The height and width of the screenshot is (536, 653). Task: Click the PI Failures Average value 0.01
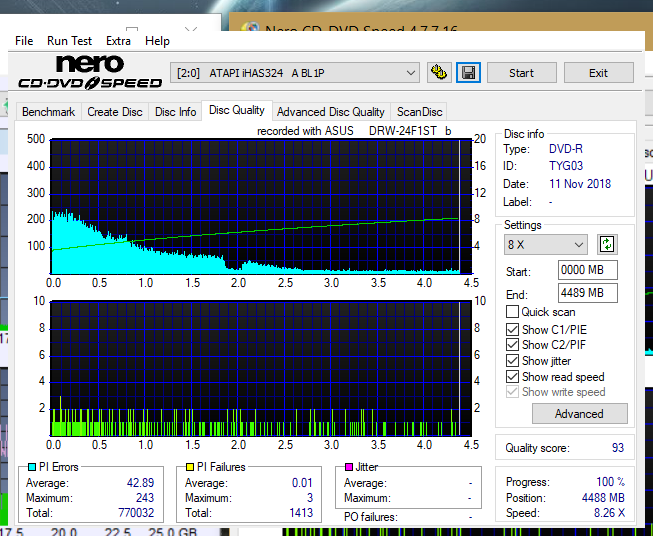302,483
